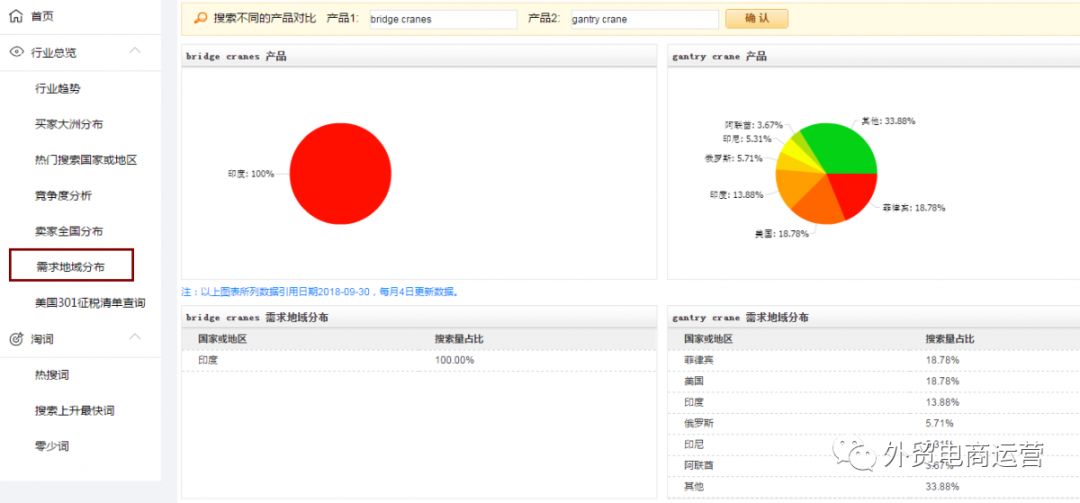Open 买家大洲分布 in the sidebar
1080x503 pixels.
click(x=69, y=124)
